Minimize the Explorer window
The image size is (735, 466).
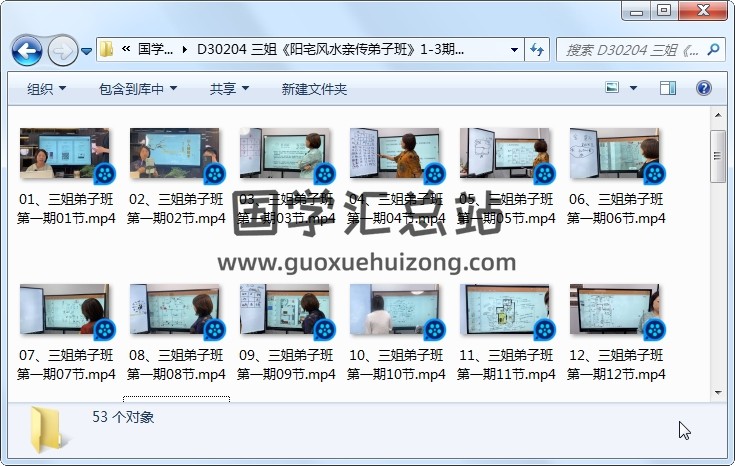click(636, 11)
